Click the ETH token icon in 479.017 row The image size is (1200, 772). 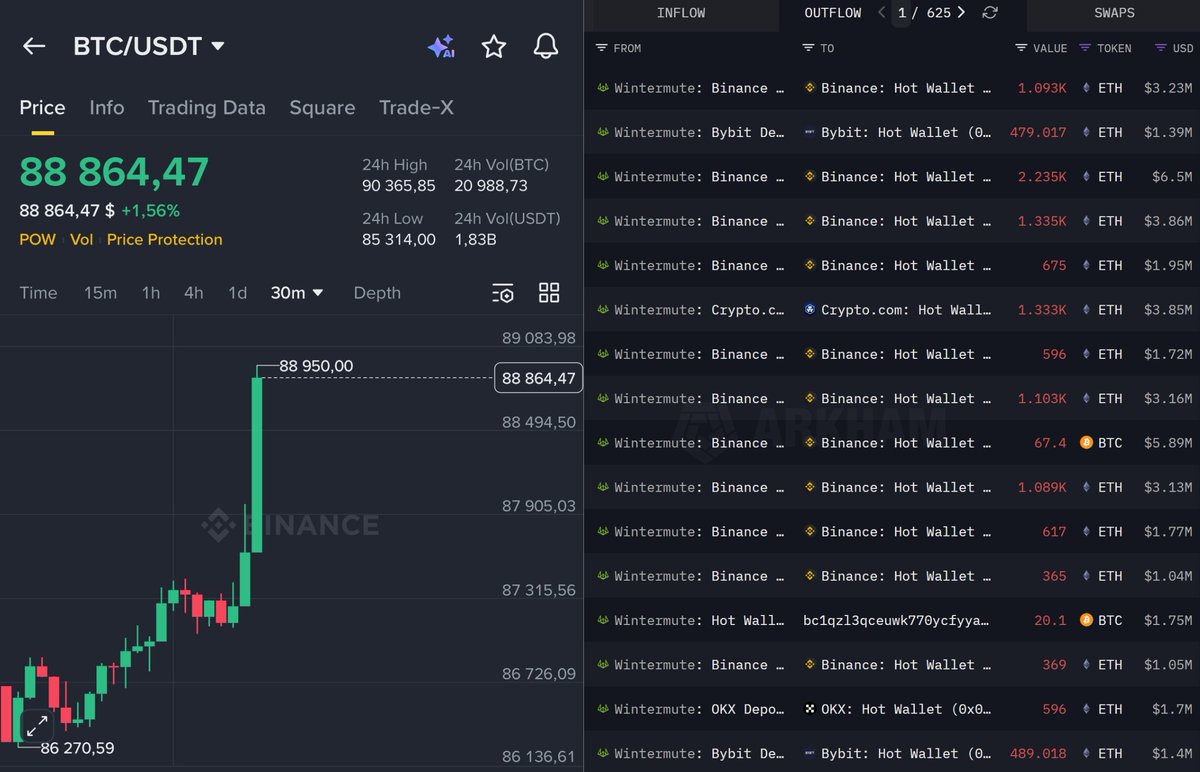[1086, 132]
